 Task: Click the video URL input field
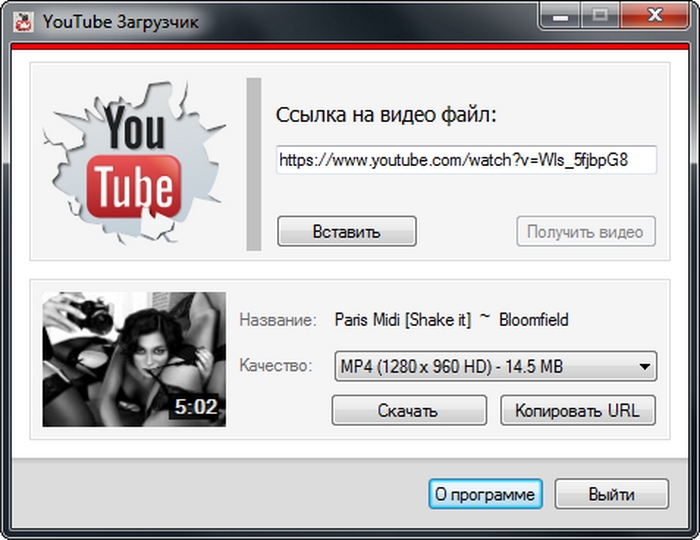pos(466,160)
